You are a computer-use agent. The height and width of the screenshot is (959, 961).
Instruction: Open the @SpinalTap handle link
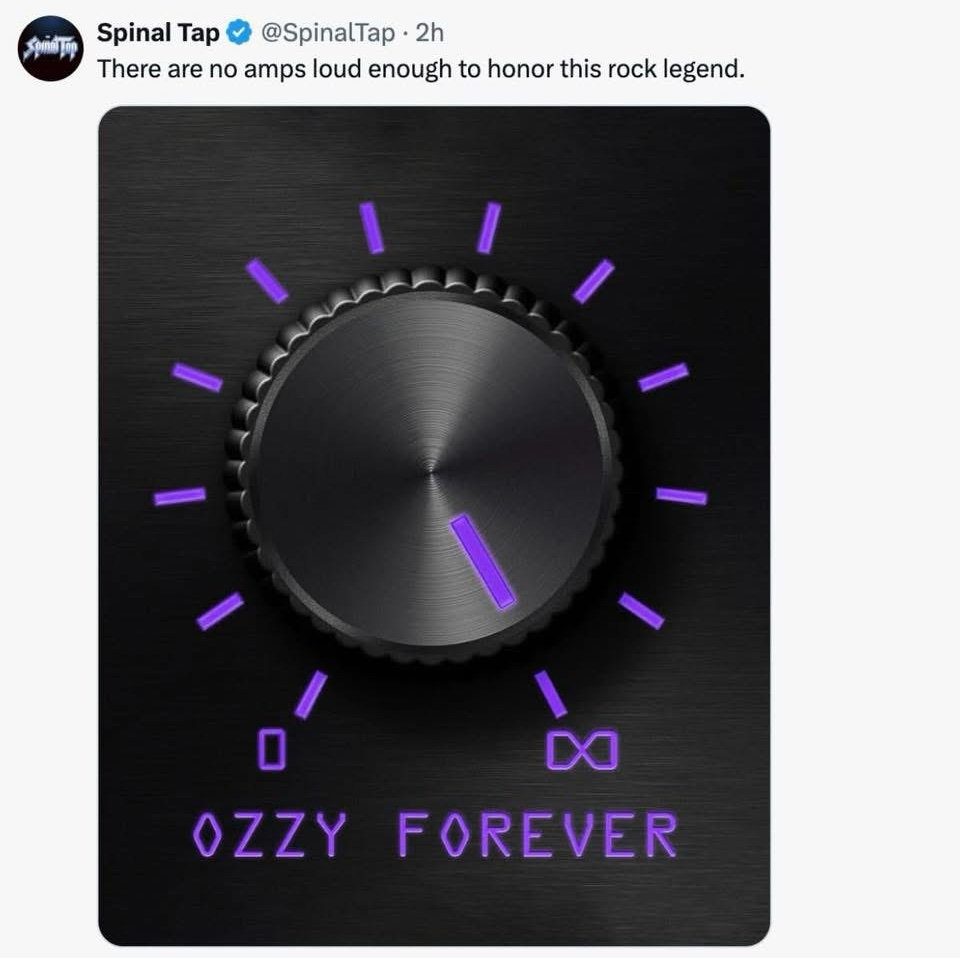pos(328,33)
